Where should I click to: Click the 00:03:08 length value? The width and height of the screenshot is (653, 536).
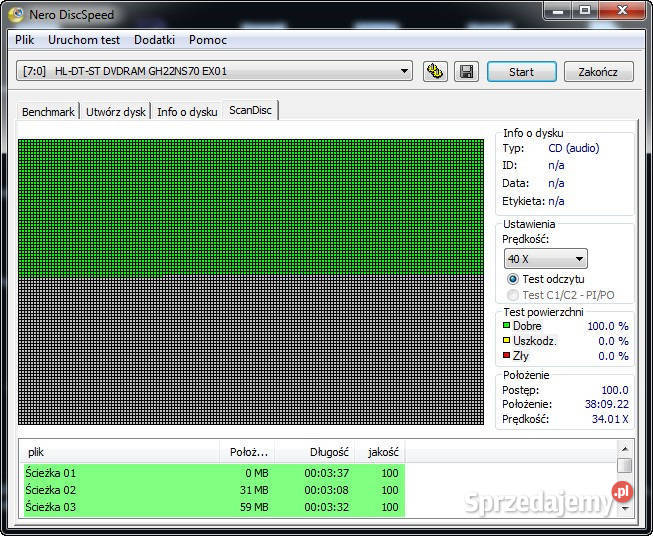pos(326,490)
